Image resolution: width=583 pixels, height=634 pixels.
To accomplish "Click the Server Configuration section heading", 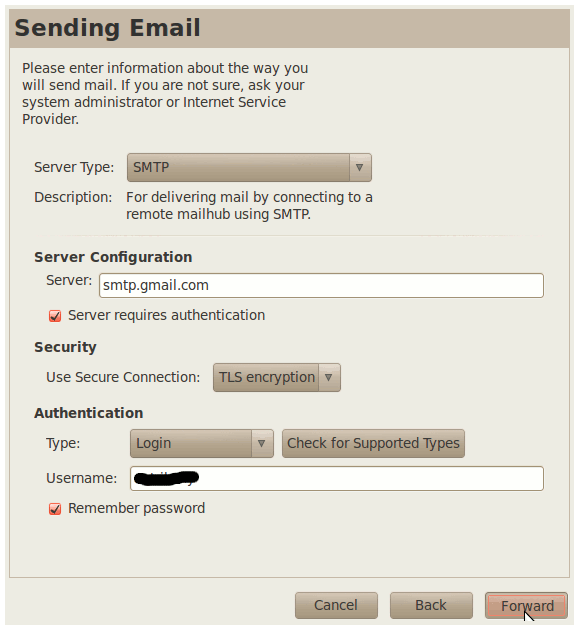I will pos(113,257).
